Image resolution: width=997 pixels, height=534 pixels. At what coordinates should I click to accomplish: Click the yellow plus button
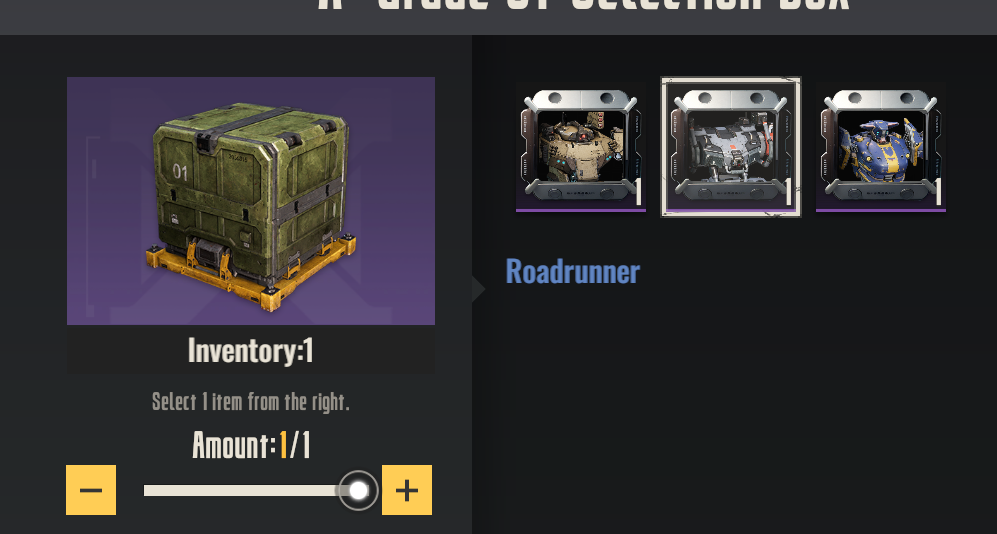coord(407,490)
